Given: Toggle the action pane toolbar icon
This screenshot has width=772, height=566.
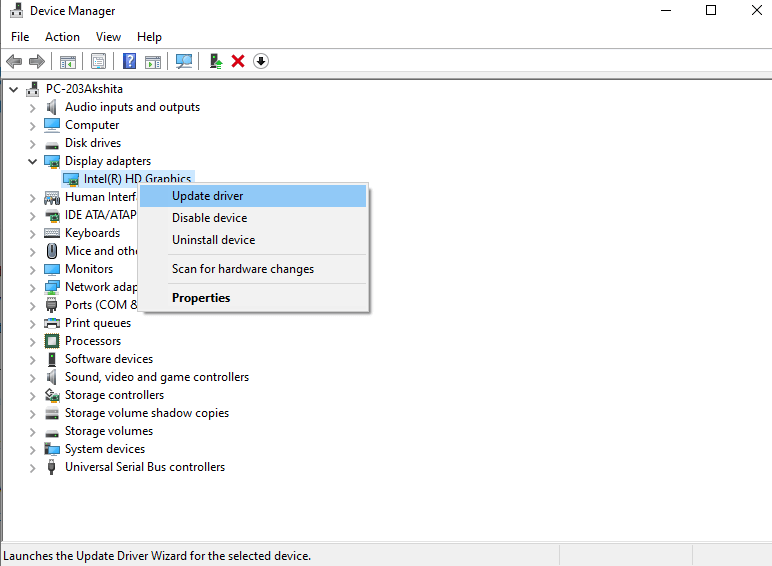Looking at the screenshot, I should click(153, 62).
